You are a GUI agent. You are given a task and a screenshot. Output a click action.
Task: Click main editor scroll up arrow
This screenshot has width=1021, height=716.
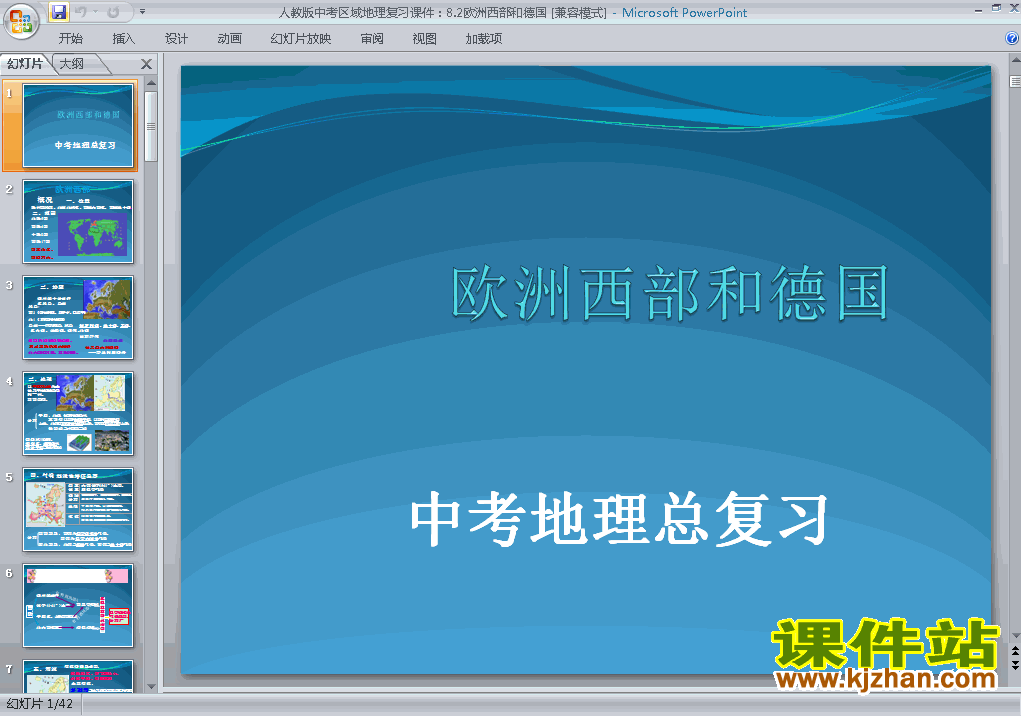coord(1015,60)
